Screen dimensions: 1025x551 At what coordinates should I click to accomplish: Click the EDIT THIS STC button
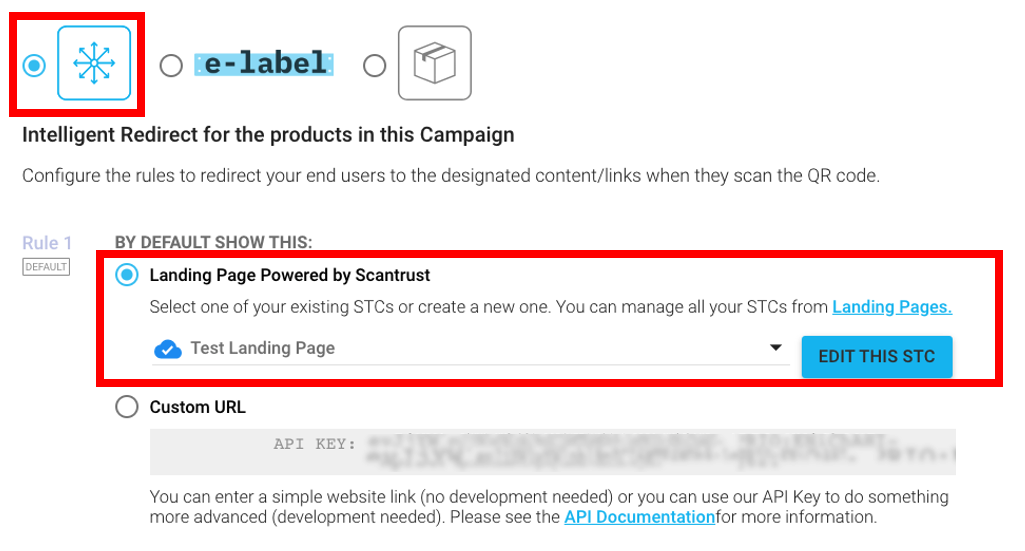click(877, 357)
